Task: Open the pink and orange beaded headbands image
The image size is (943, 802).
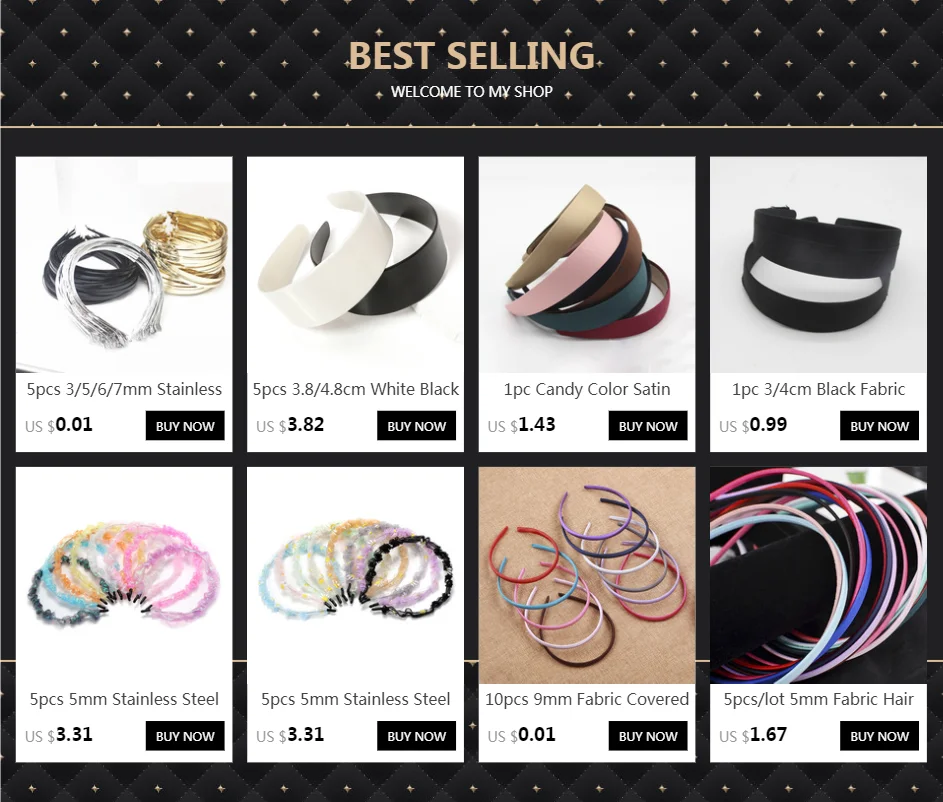Action: [x=124, y=575]
